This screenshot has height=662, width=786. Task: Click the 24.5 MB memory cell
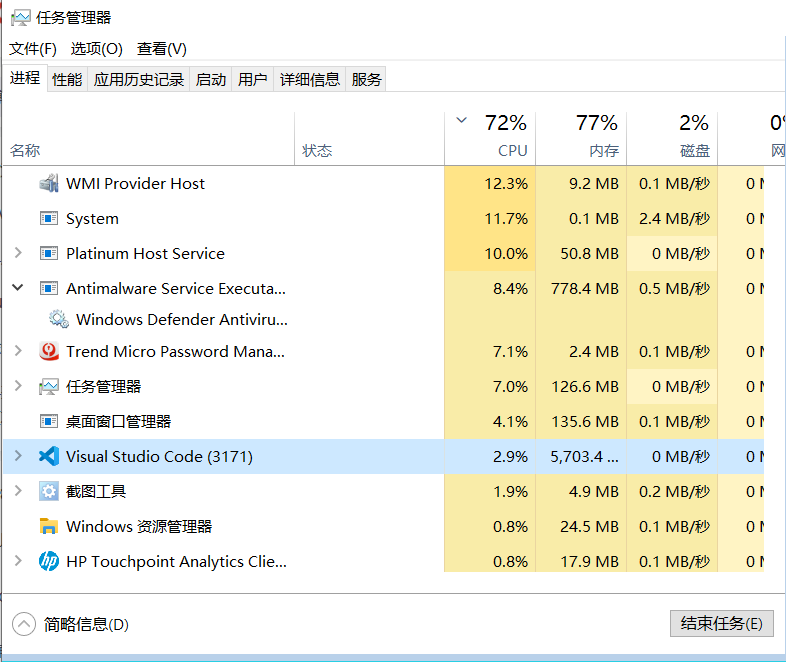coord(581,526)
